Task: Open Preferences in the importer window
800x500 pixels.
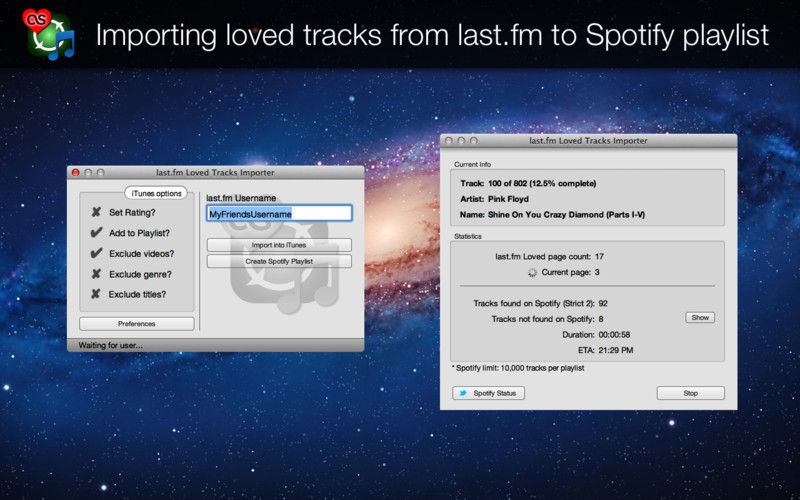Action: [137, 323]
